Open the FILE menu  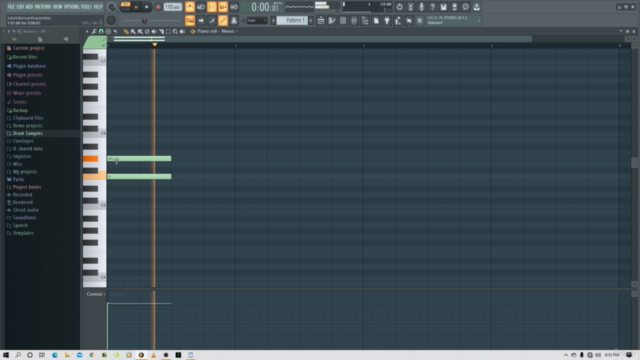tap(11, 7)
